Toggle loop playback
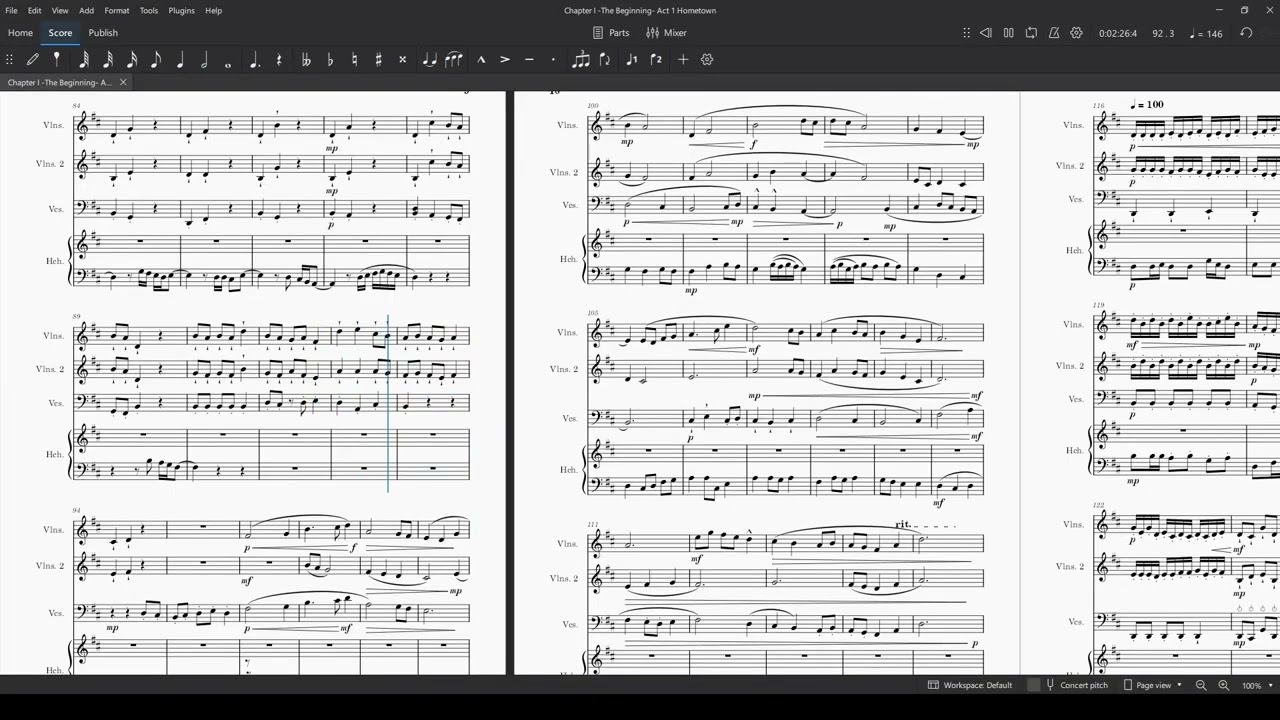 tap(1031, 33)
